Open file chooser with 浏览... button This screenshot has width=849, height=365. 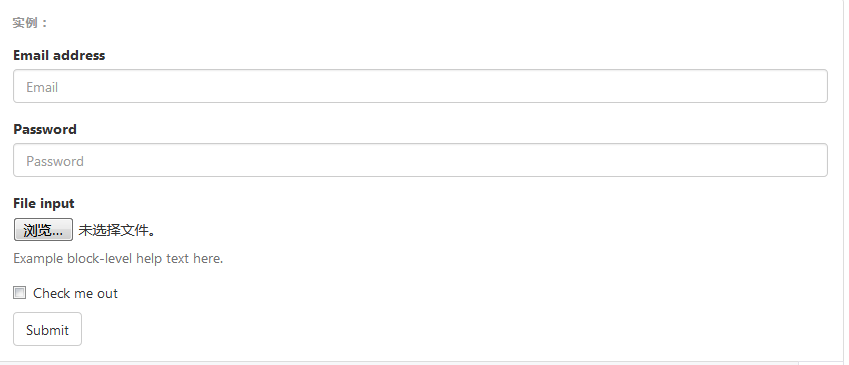coord(43,230)
